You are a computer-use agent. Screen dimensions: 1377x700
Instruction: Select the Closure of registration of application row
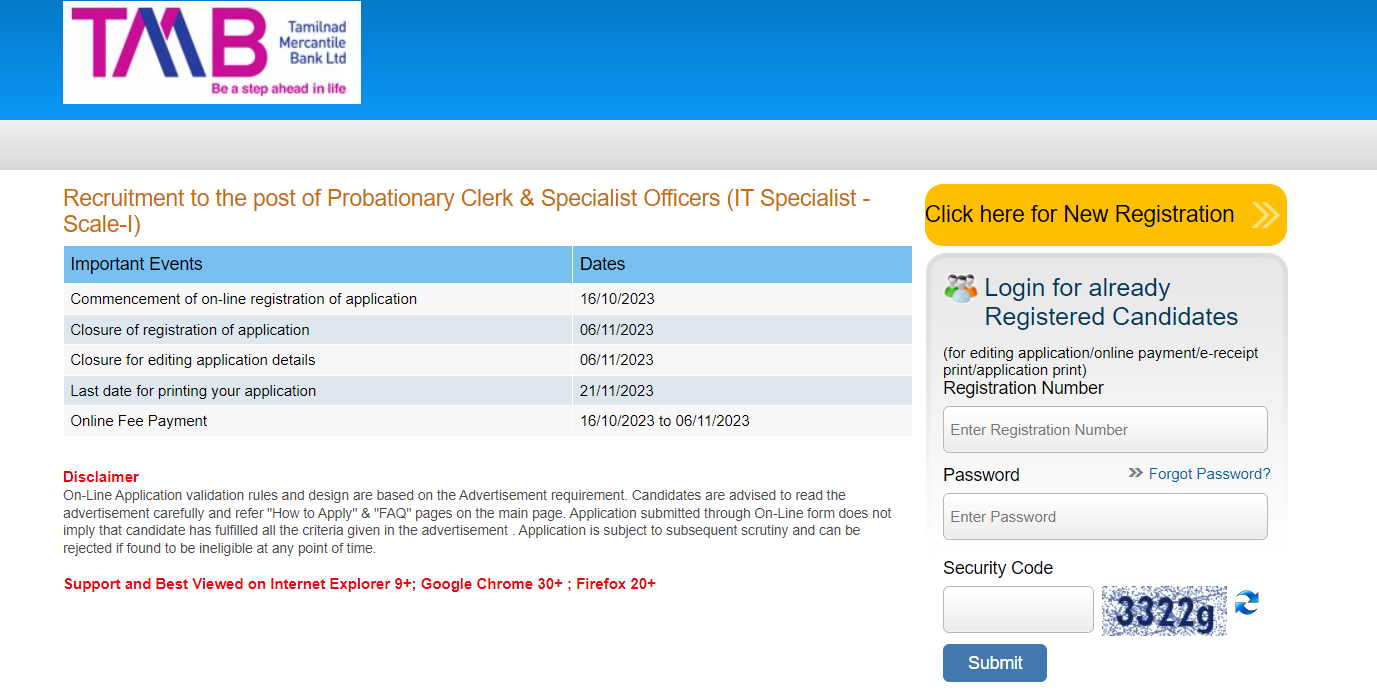click(190, 330)
